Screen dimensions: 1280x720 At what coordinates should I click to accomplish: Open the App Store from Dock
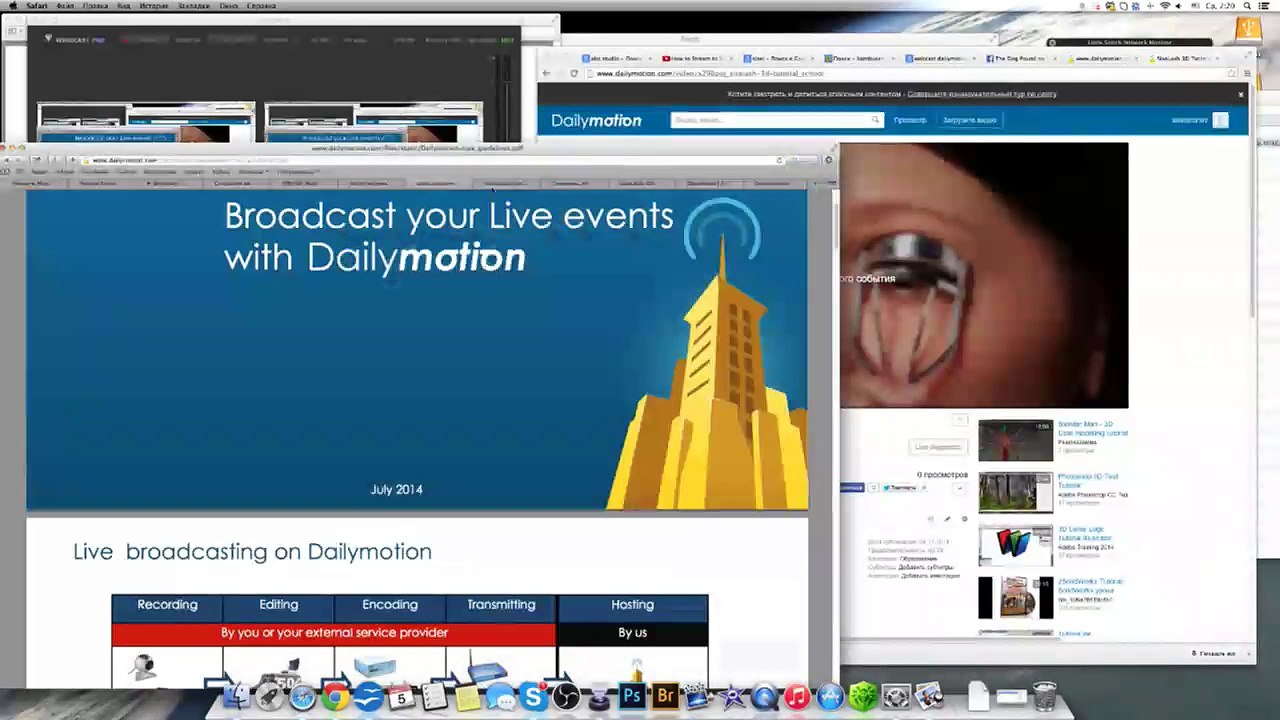[x=830, y=696]
